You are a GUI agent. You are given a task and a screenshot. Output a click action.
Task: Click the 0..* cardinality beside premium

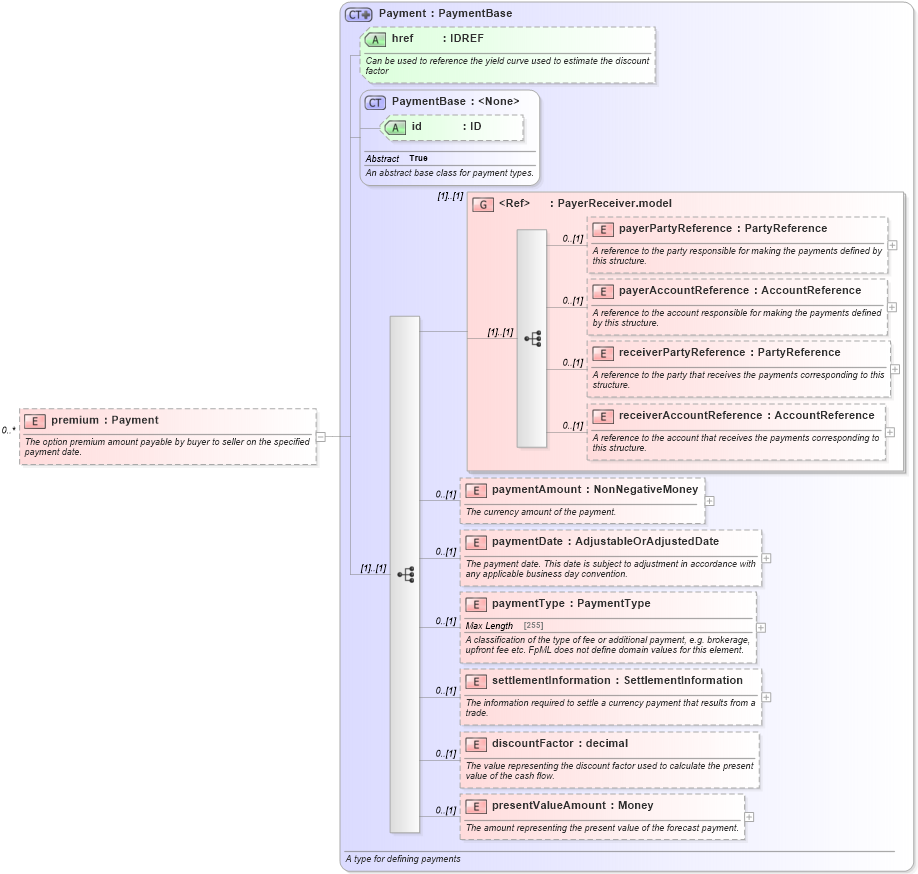[x=9, y=430]
